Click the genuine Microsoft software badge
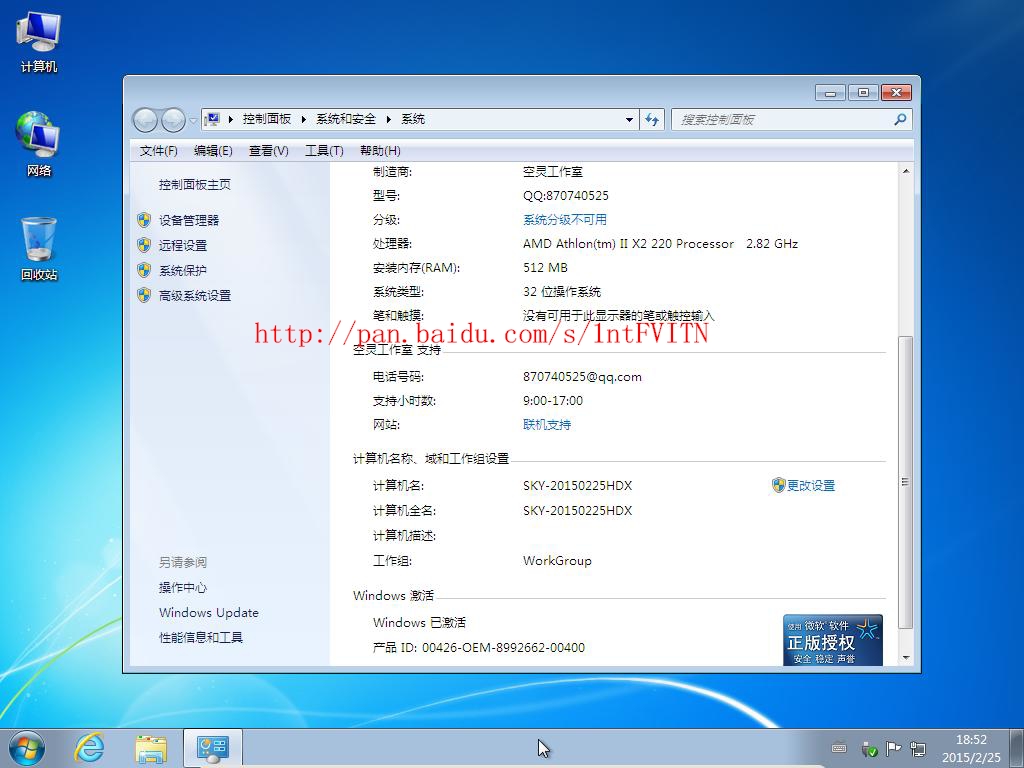This screenshot has width=1024, height=768. click(833, 639)
